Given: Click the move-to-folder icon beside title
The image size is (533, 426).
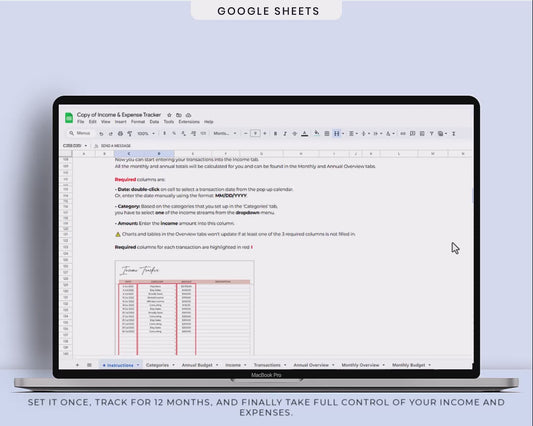Looking at the screenshot, I should pyautogui.click(x=179, y=115).
